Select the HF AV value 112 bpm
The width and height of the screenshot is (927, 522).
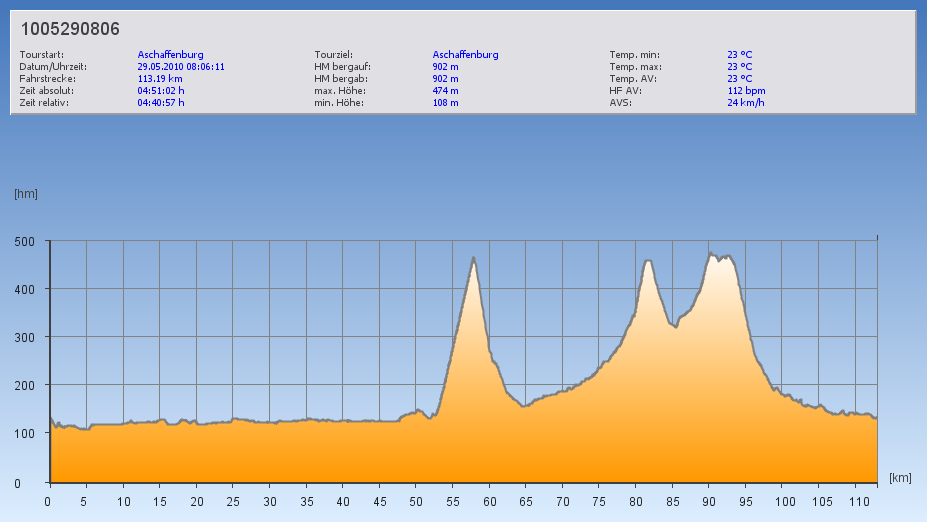point(746,91)
